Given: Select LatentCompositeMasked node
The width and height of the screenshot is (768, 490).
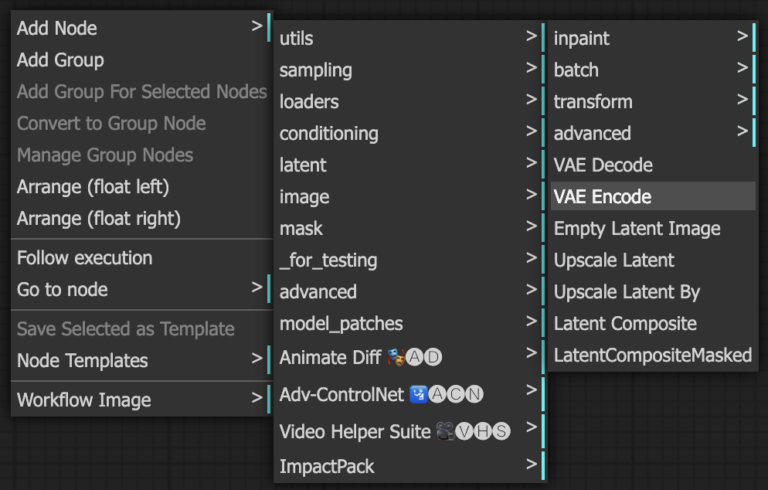Looking at the screenshot, I should (x=652, y=355).
